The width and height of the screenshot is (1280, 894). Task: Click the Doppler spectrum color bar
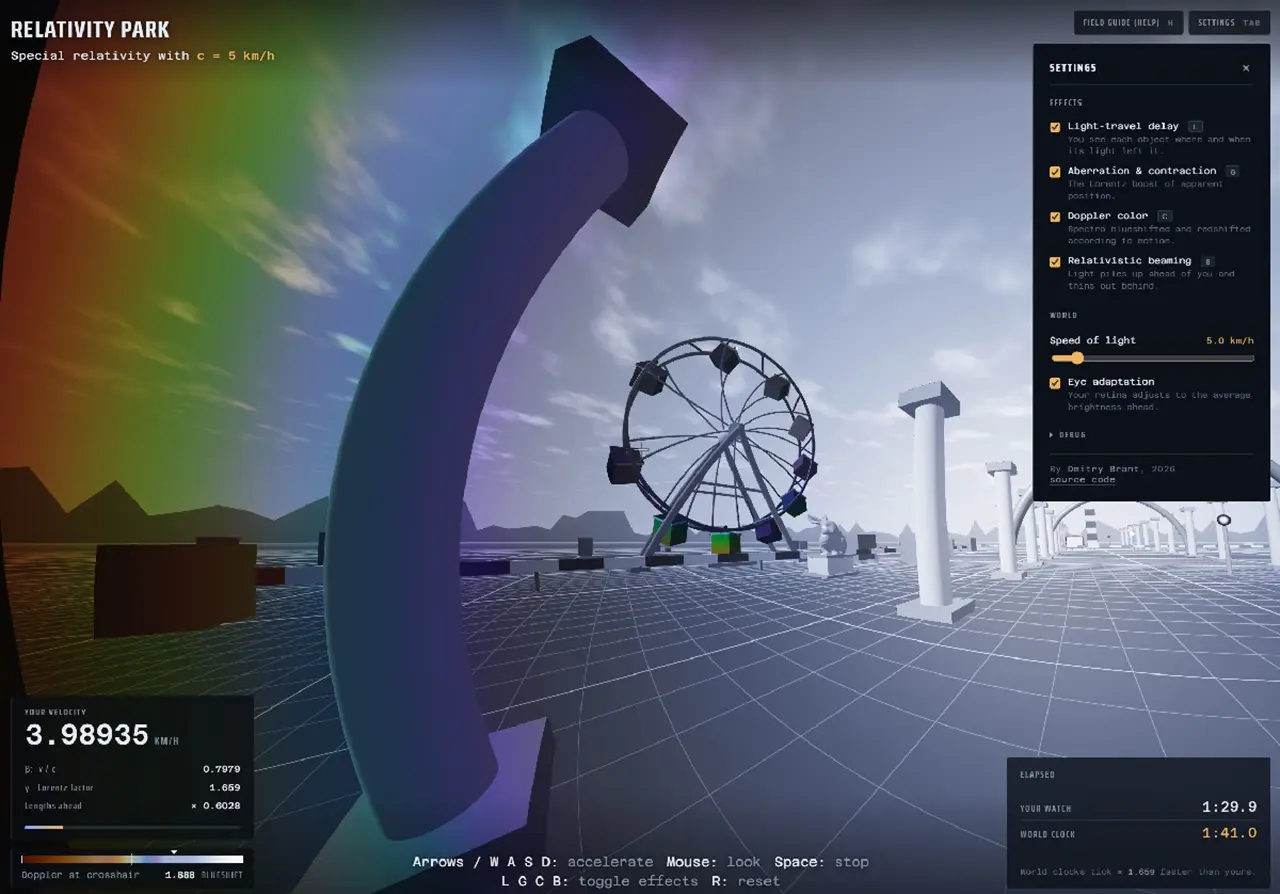click(x=132, y=859)
